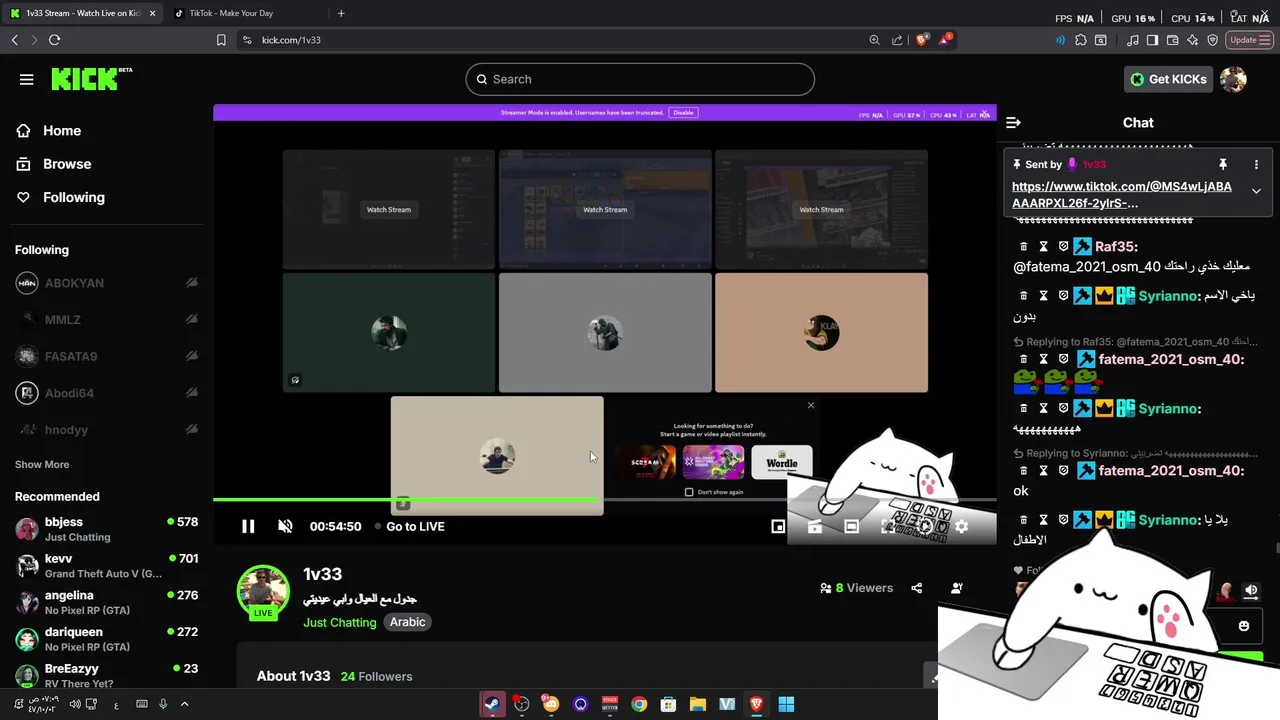Click username Raf35 in chat

click(x=1116, y=246)
